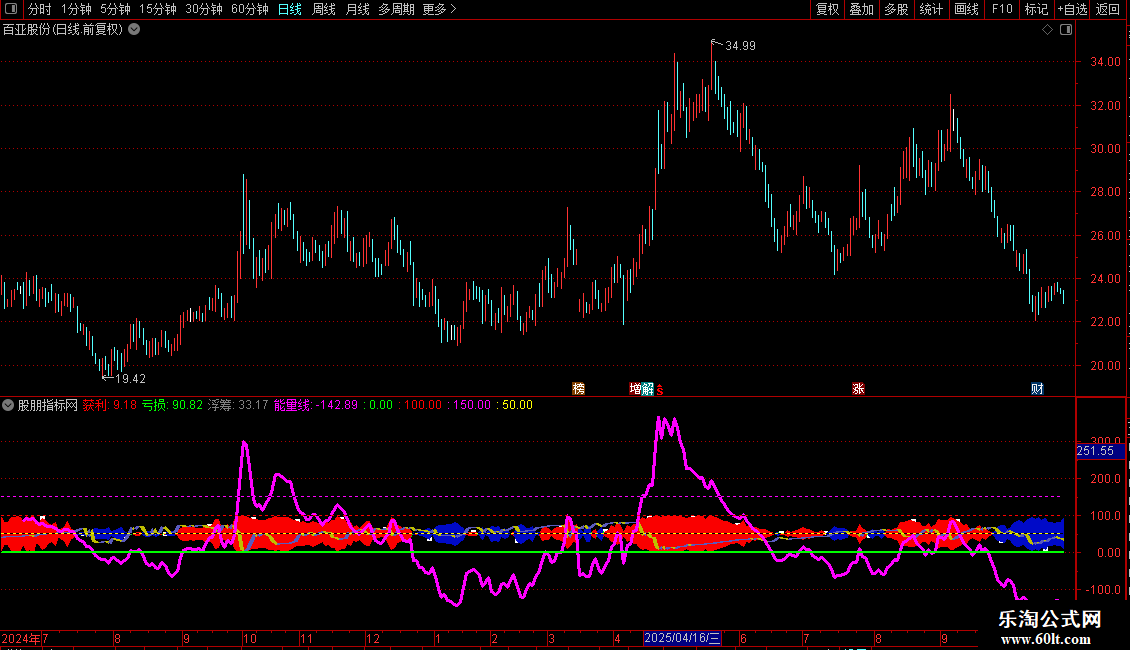The width and height of the screenshot is (1130, 650).
Task: Click the 251.55 value marker on axis
Action: pyautogui.click(x=1095, y=451)
